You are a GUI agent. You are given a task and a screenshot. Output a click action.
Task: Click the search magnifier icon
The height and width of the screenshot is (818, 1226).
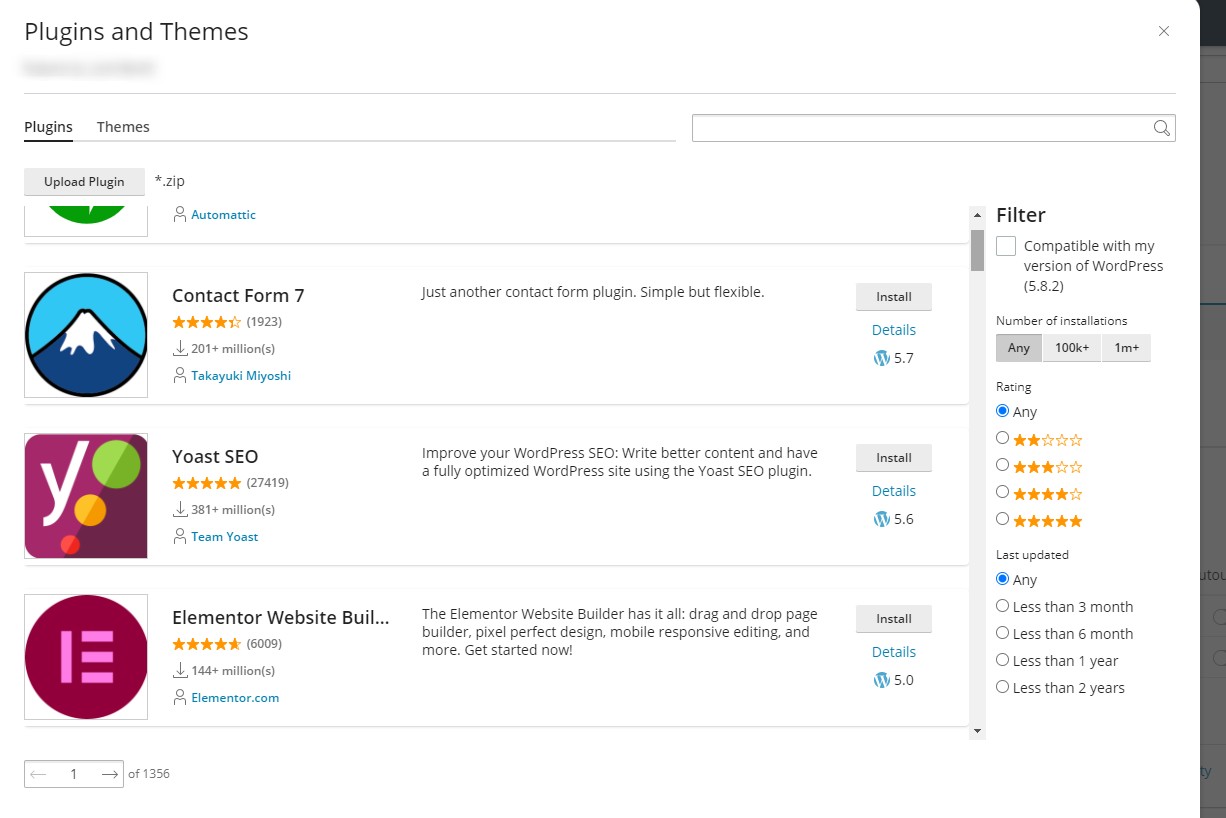coord(1161,127)
